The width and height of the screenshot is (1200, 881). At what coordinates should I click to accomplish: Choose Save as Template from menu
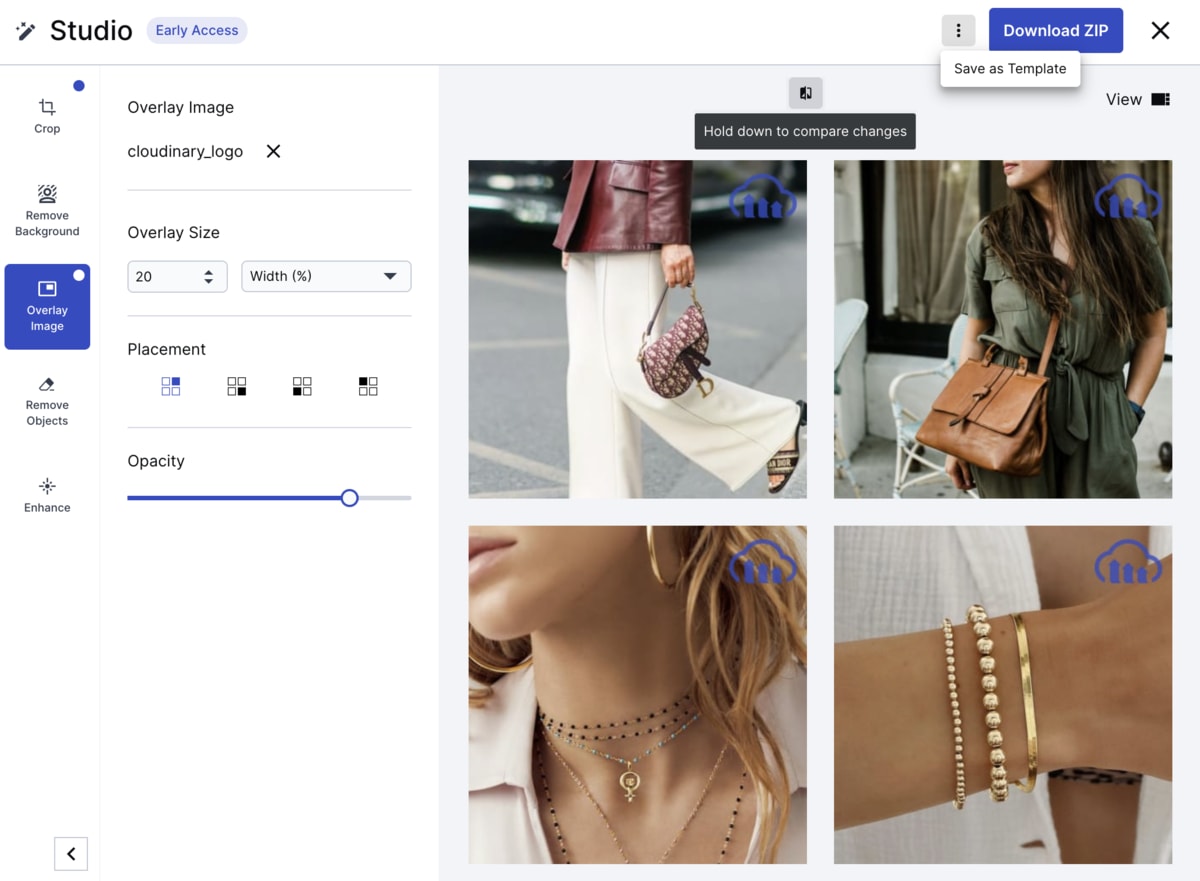pos(1010,69)
